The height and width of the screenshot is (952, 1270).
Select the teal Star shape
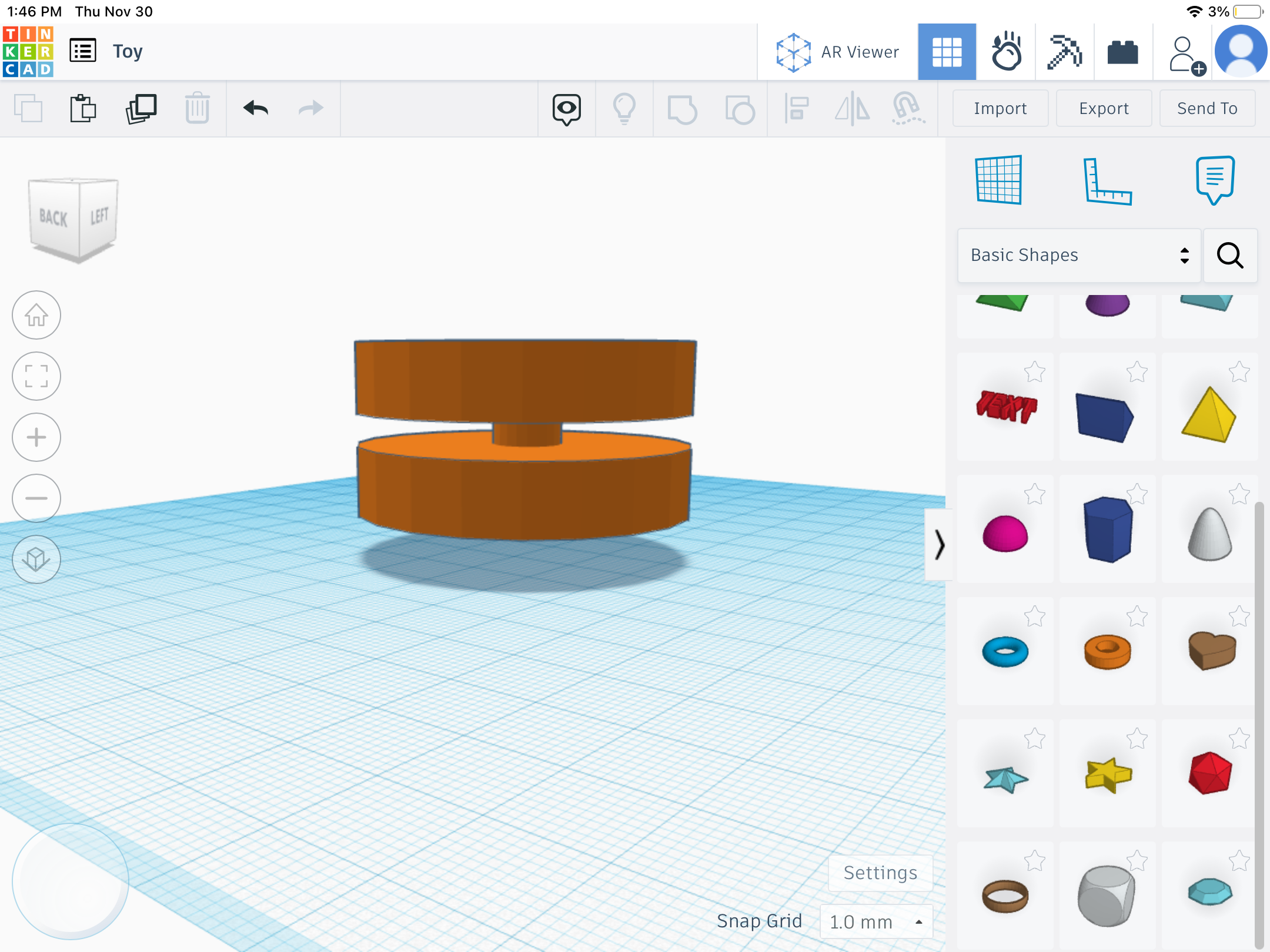[1005, 773]
